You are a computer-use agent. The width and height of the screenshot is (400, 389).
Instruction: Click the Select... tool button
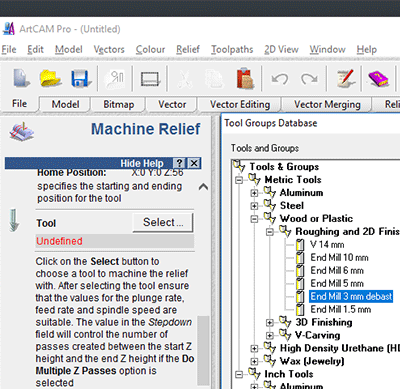click(x=163, y=222)
